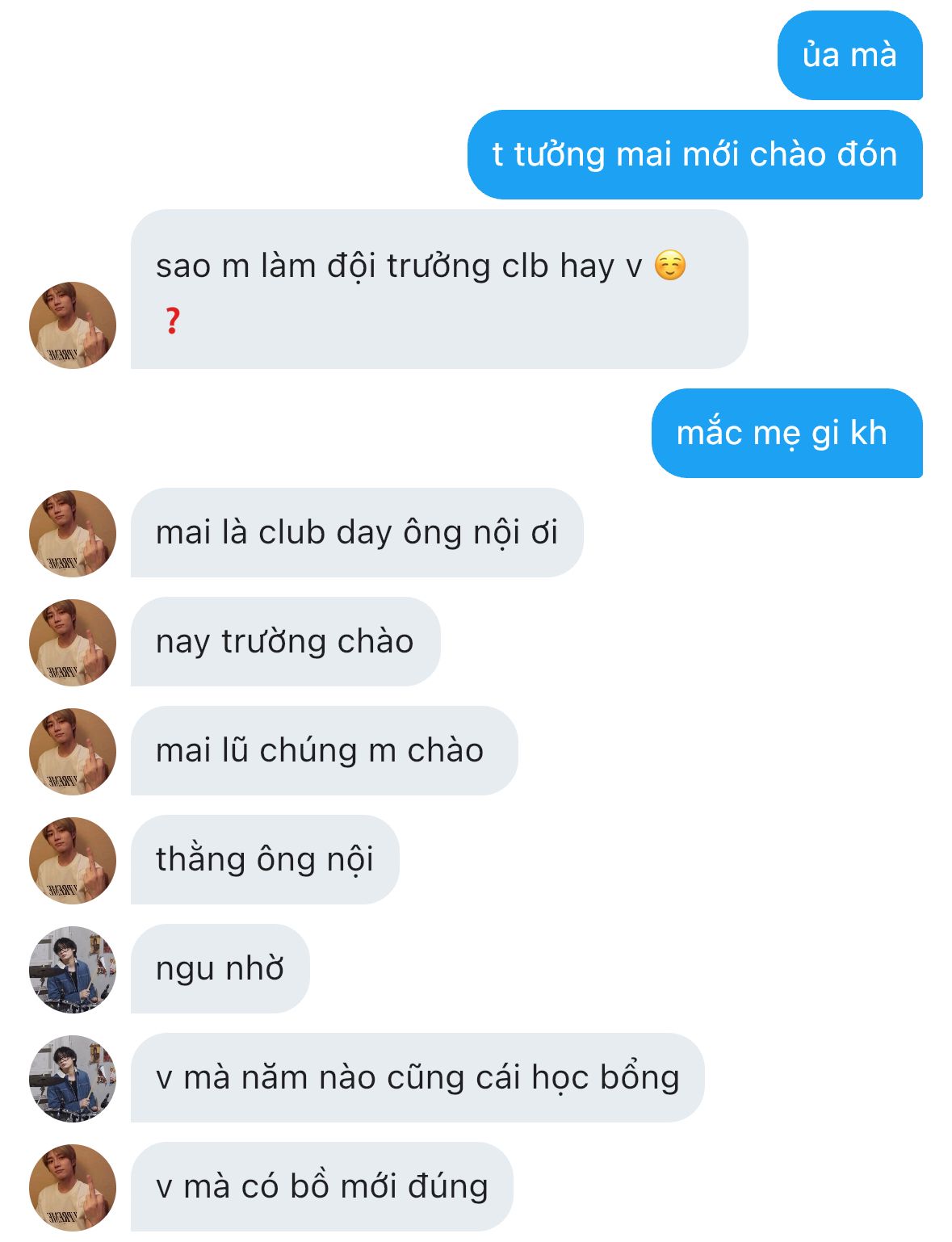Viewport: 952px width, 1242px height.
Task: Select the 'mắc mẹ gì kh' blue bubble
Action: click(x=786, y=434)
